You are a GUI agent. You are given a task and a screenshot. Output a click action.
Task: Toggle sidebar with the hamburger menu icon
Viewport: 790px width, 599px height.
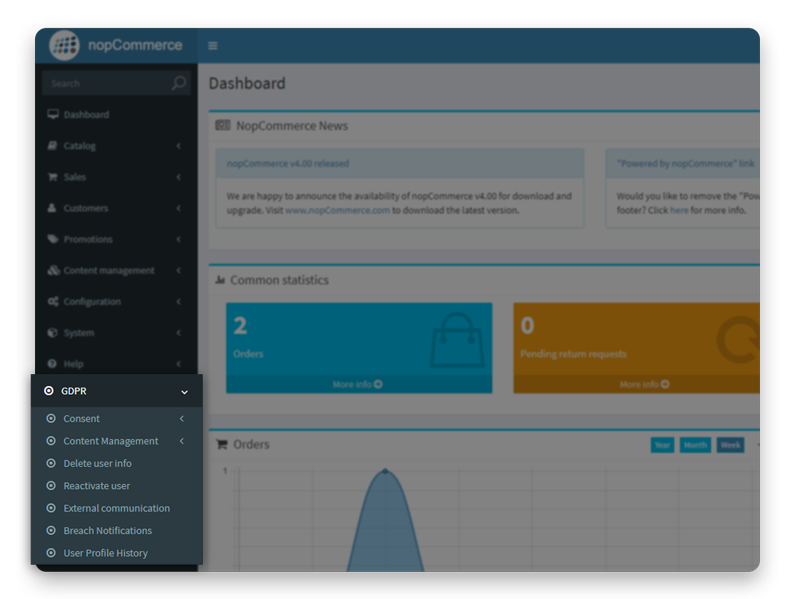(213, 46)
